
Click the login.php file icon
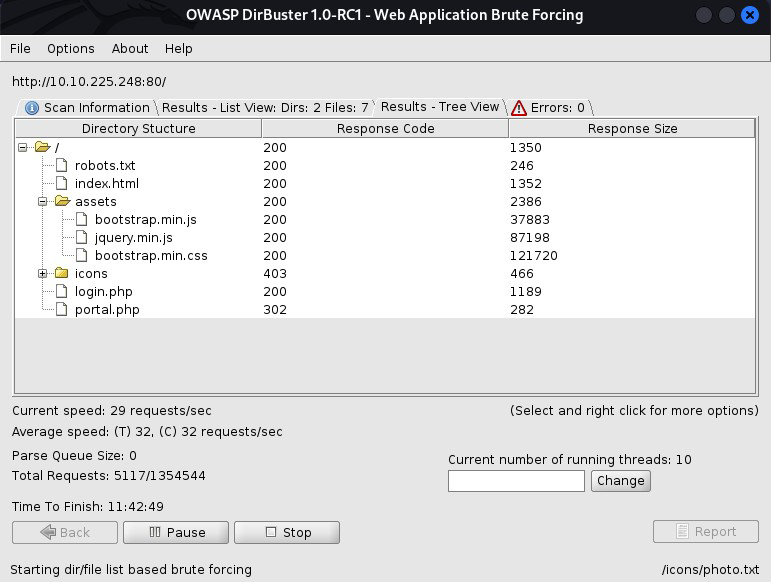(62, 292)
